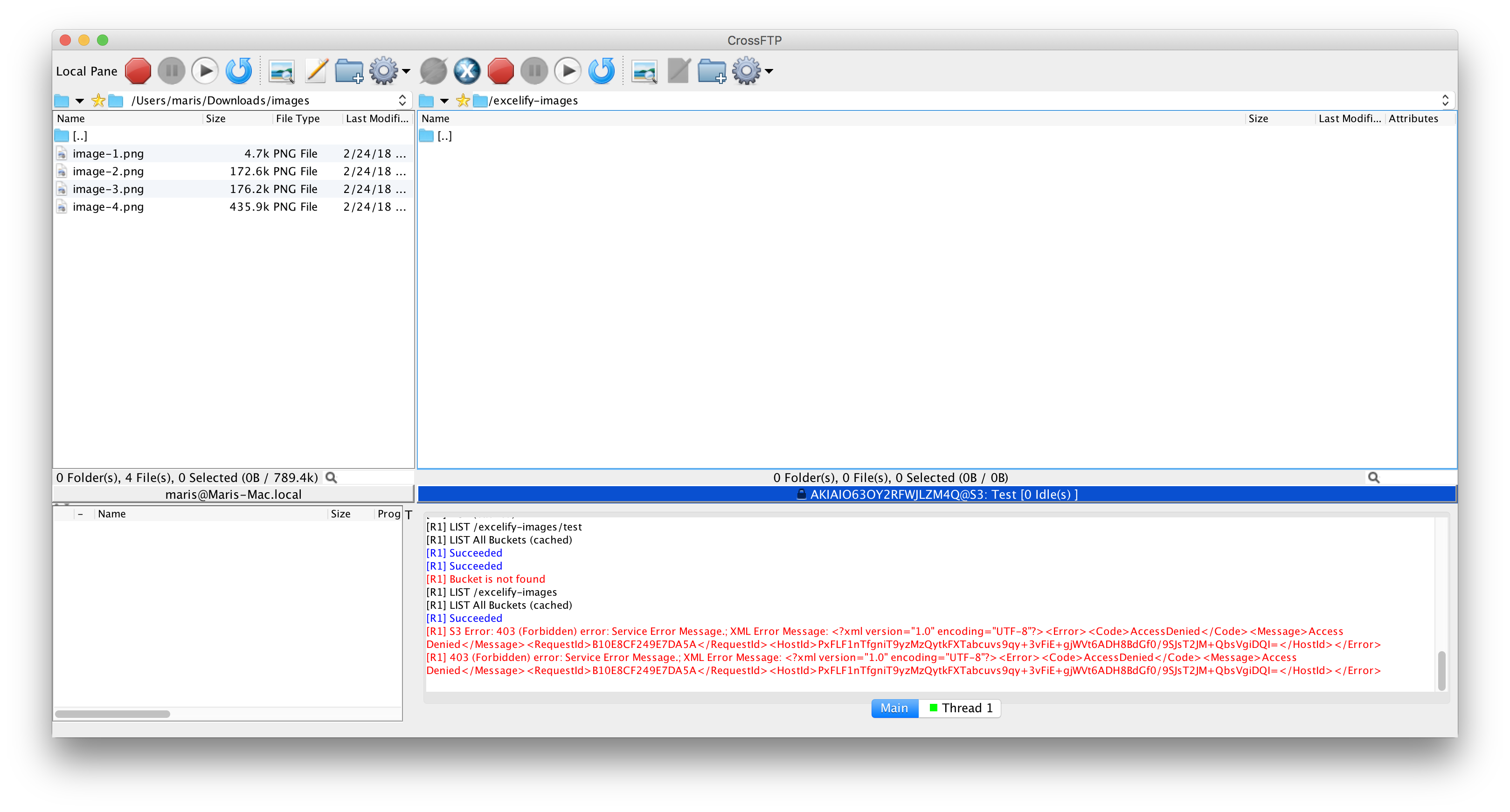Click the blue X disconnect icon
The width and height of the screenshot is (1510, 812).
[467, 71]
